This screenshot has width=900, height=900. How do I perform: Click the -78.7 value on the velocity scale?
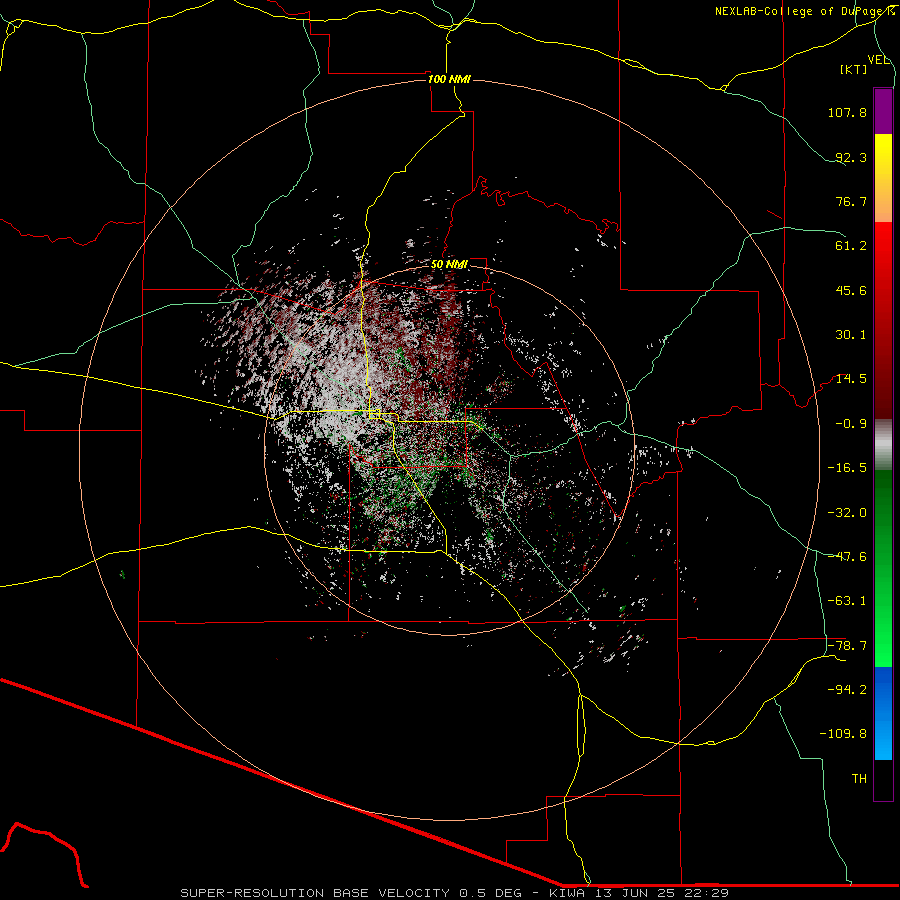coord(847,646)
